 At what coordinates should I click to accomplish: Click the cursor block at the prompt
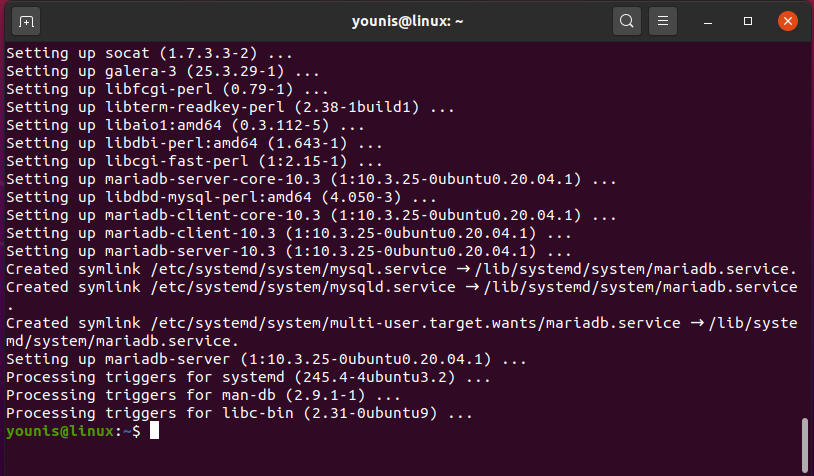153,431
